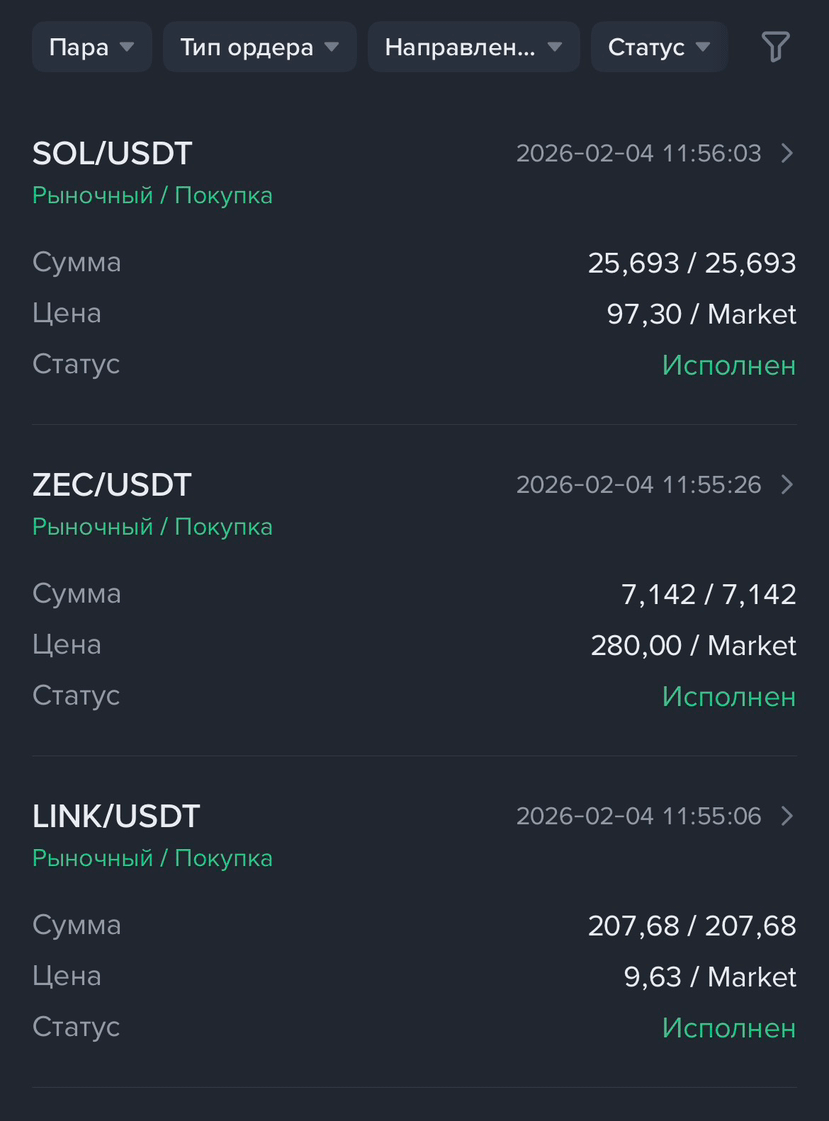Tap the LINK sum 207,68 / 207,68

[x=692, y=926]
